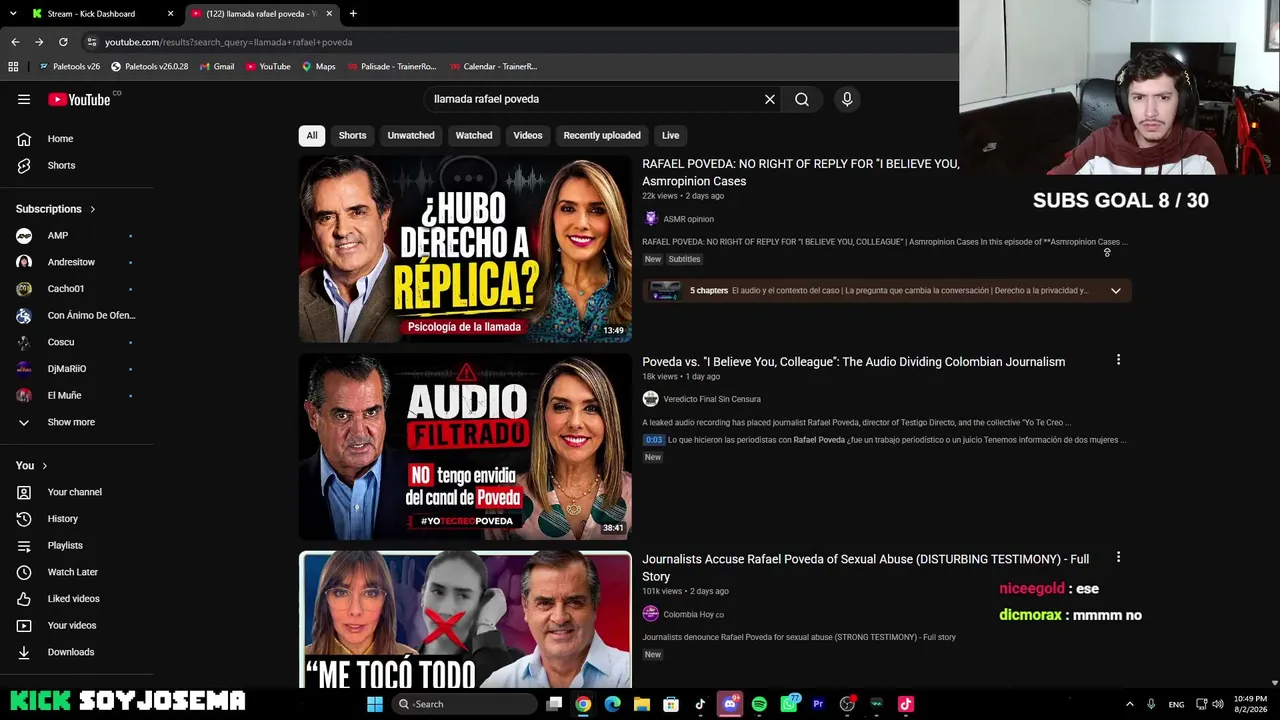1280x720 pixels.
Task: Filter results to Videos only
Action: click(528, 135)
